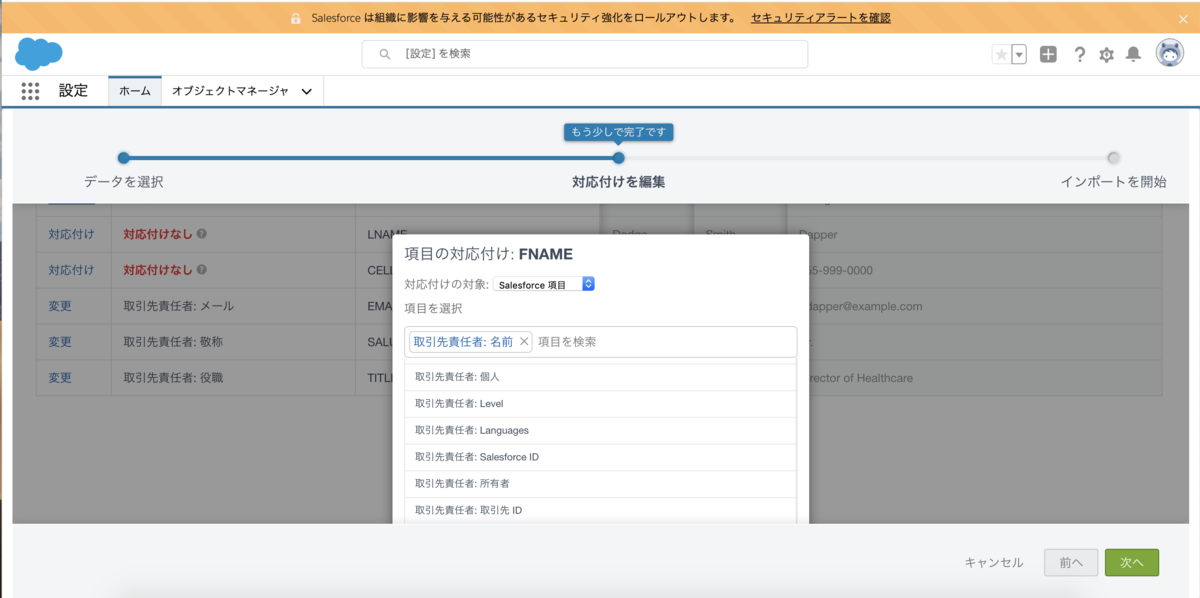The height and width of the screenshot is (598, 1200).
Task: Open the セキュリティアラートを確認 link
Action: click(x=820, y=18)
